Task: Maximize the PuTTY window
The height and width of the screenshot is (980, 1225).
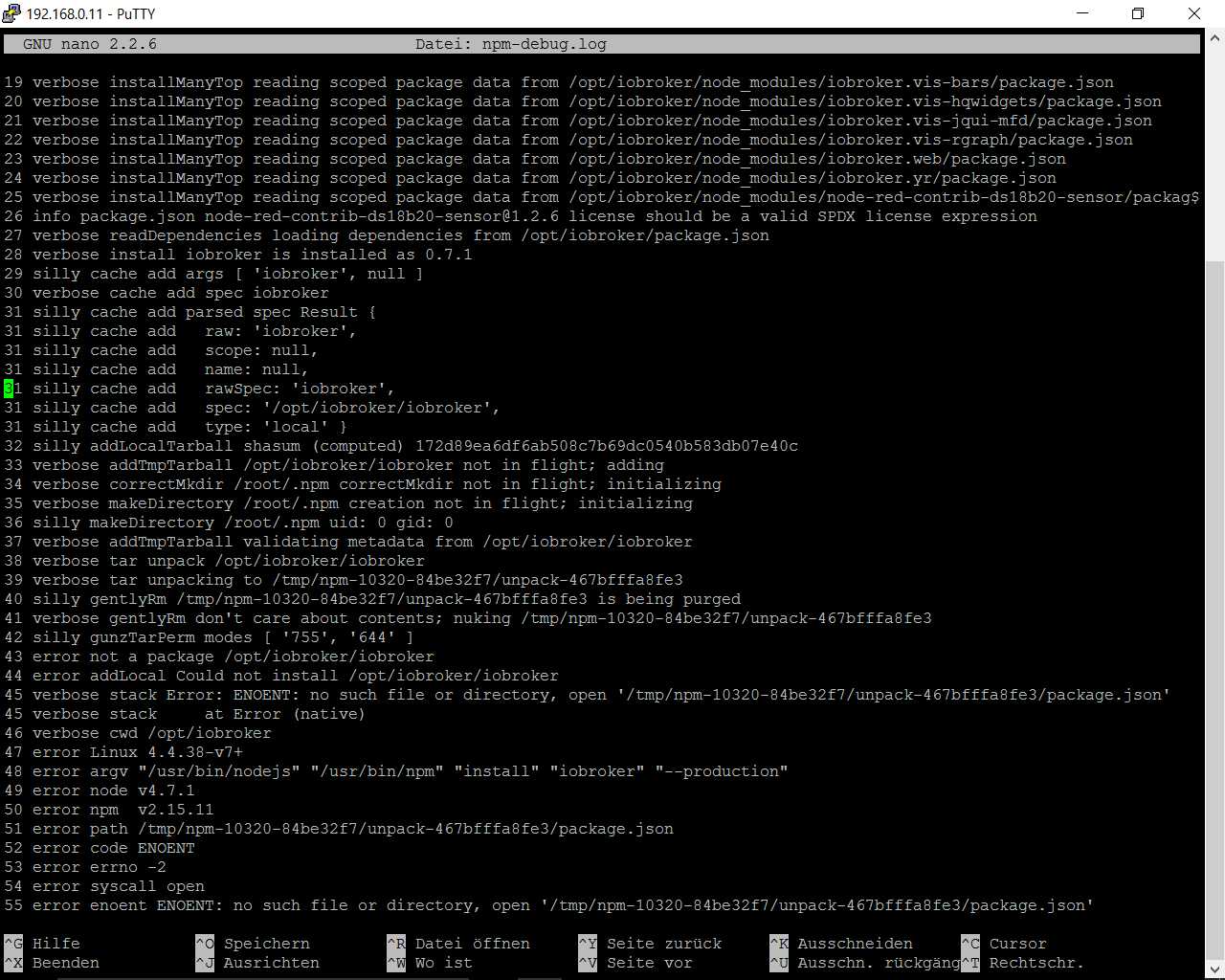Action: pyautogui.click(x=1138, y=13)
